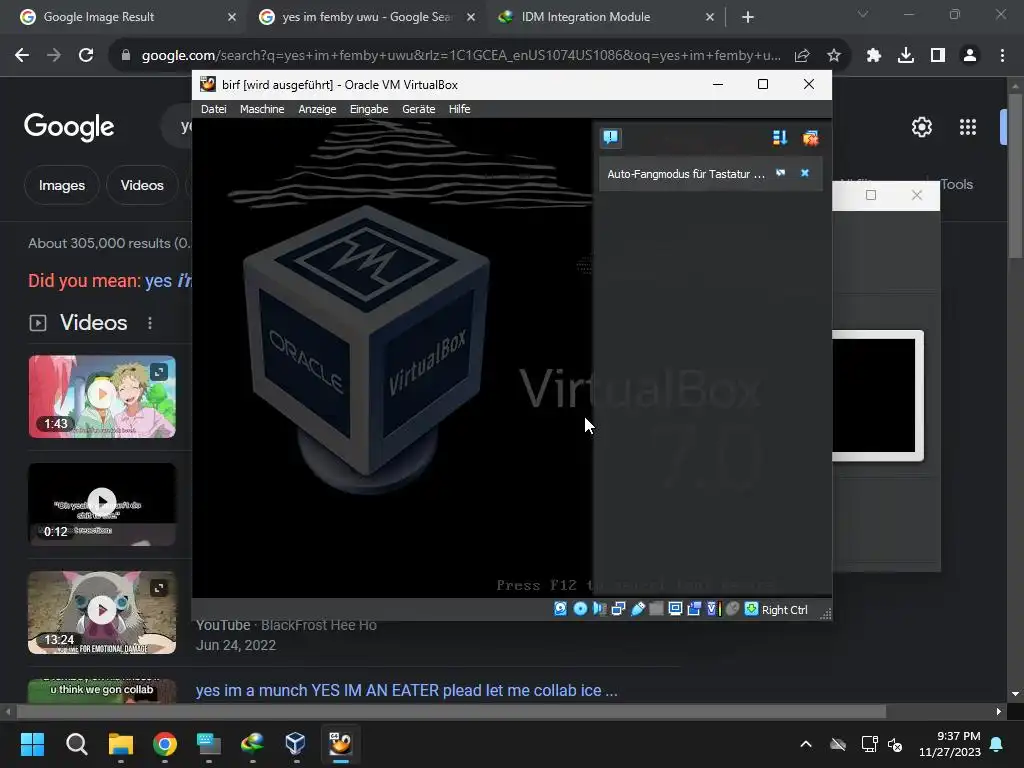Click the VirtualBox audio status icon
The width and height of the screenshot is (1024, 768).
click(599, 609)
